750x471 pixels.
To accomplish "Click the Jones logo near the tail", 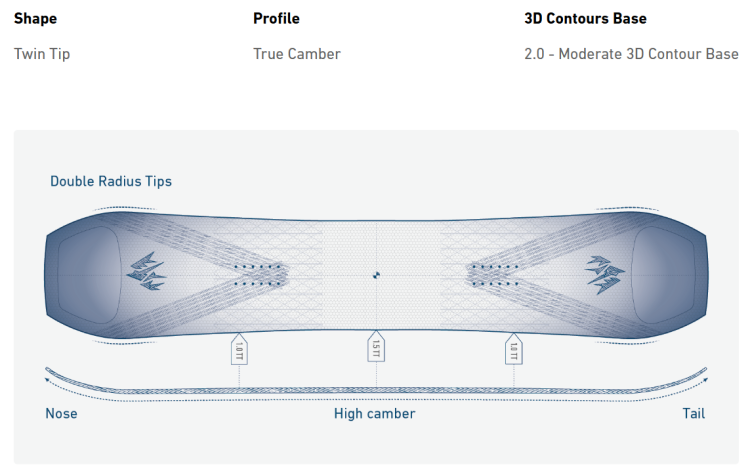I will pos(606,273).
